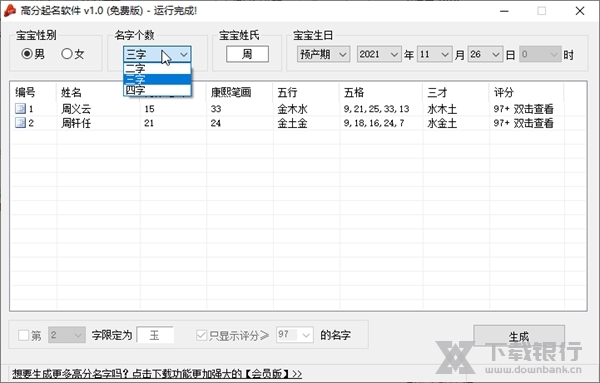The image size is (600, 383).
Task: Choose 二字 from the open list
Action: pos(157,69)
